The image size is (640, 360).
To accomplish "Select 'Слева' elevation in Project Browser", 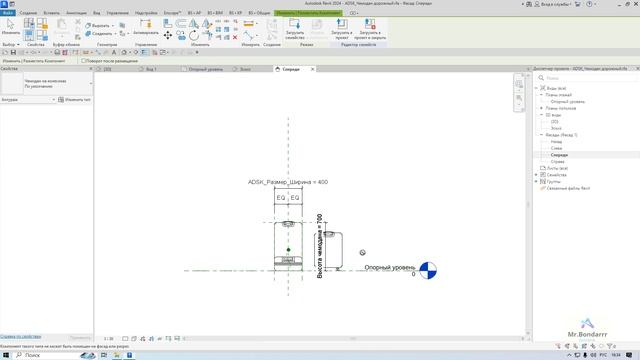I will (556, 148).
